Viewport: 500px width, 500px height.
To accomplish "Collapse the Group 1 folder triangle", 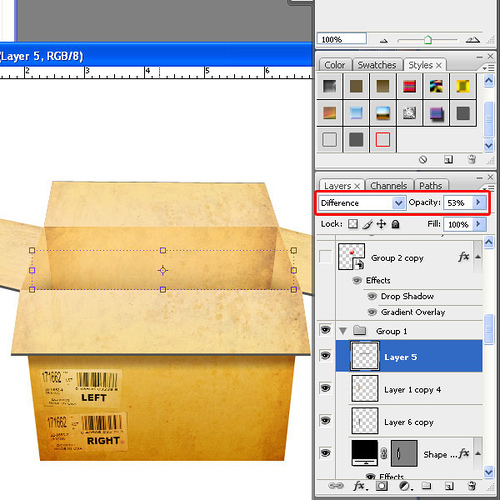I will (343, 331).
